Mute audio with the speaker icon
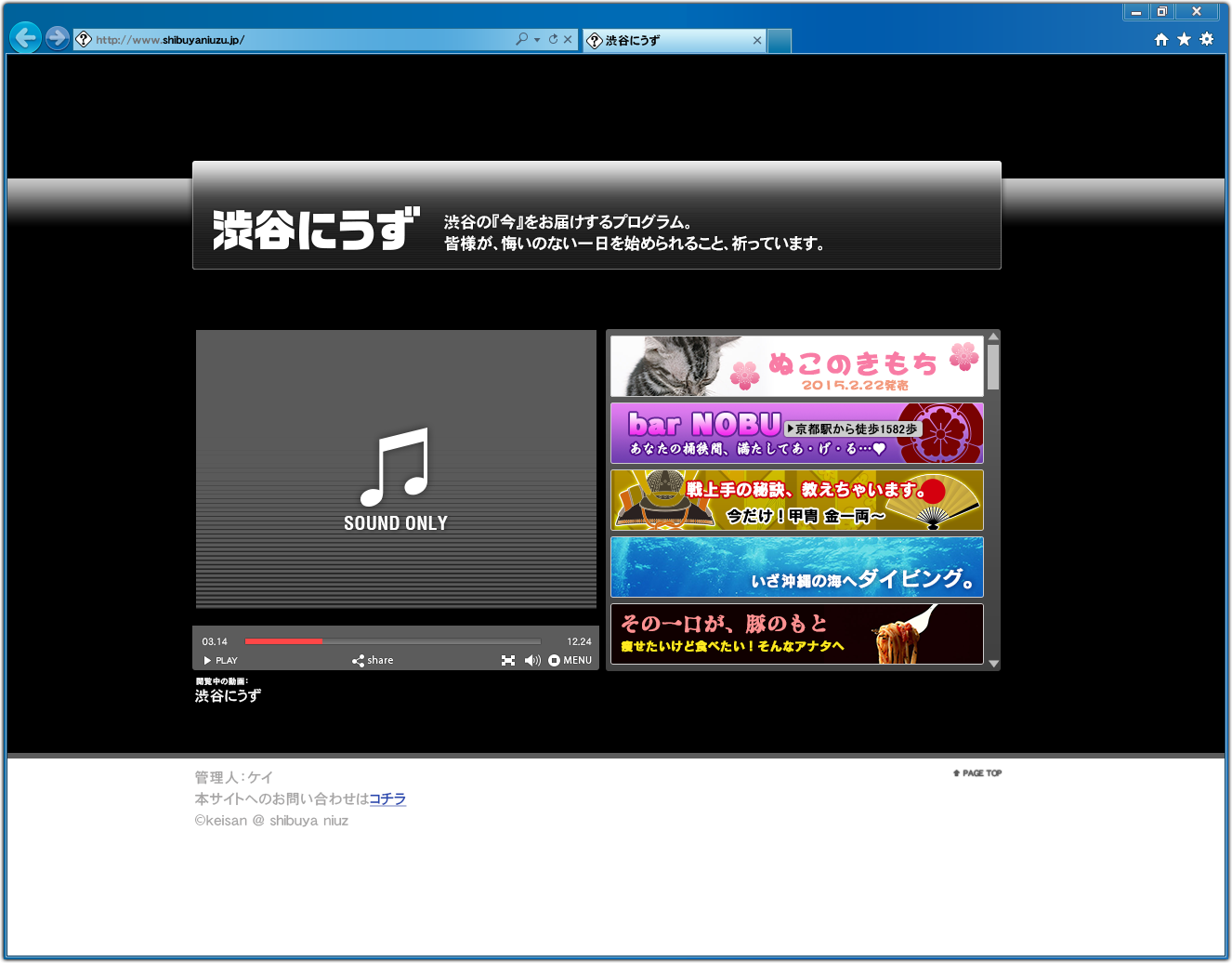The image size is (1232, 963). pyautogui.click(x=532, y=660)
